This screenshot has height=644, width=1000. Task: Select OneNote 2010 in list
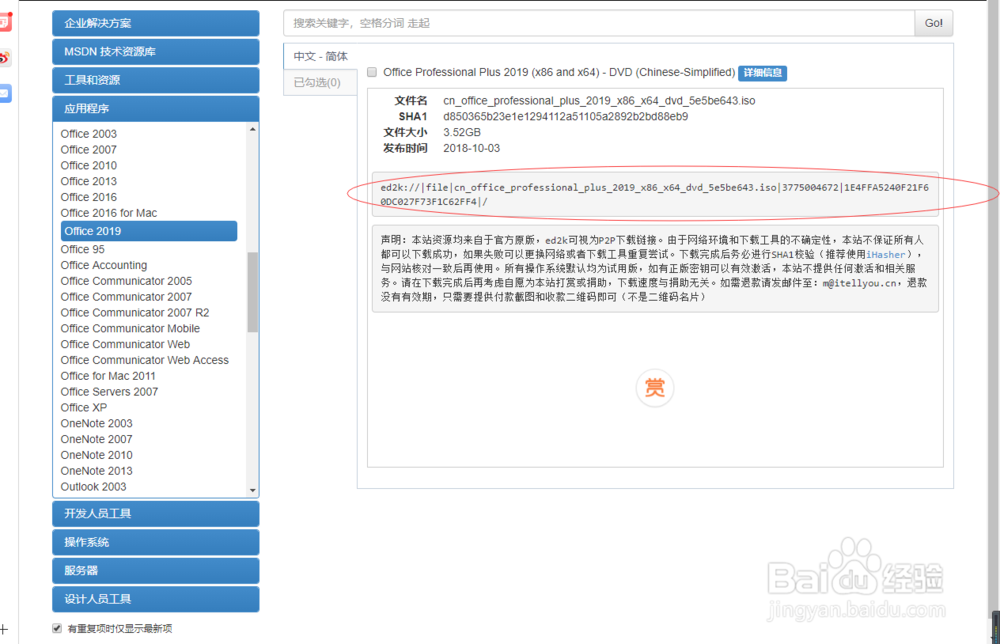(96, 455)
